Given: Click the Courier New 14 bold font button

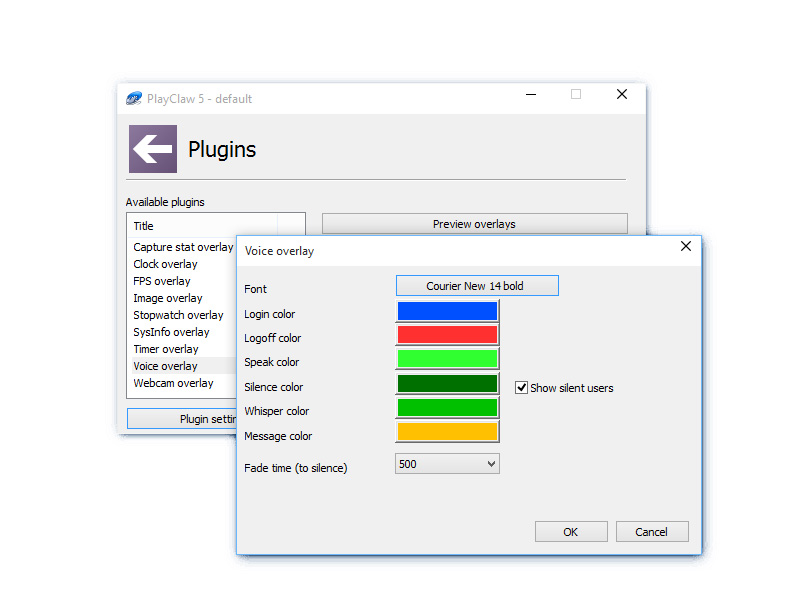Looking at the screenshot, I should (477, 286).
